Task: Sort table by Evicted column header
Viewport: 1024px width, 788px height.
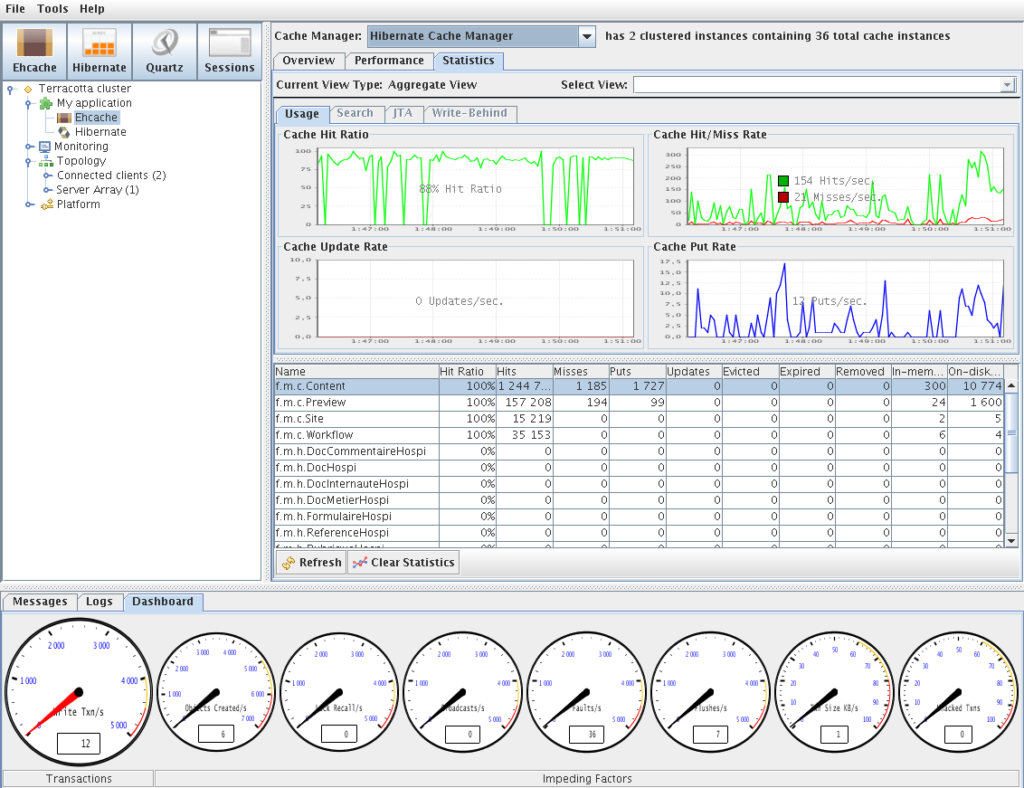Action: [750, 371]
